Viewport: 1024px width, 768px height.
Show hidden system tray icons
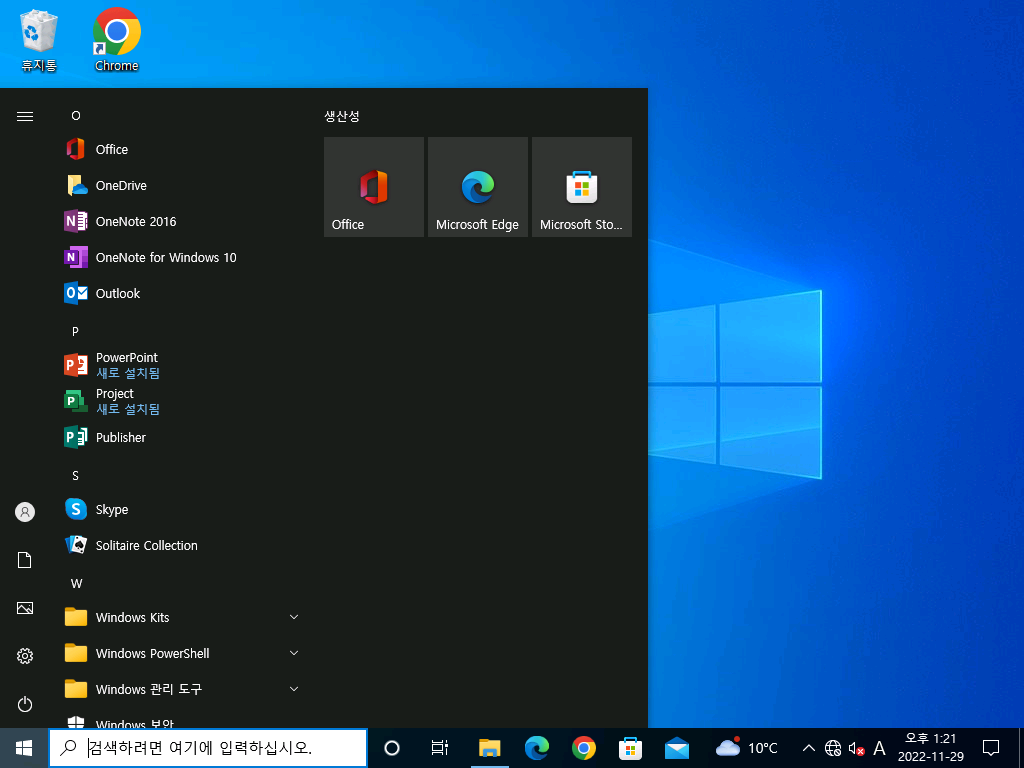pos(808,748)
